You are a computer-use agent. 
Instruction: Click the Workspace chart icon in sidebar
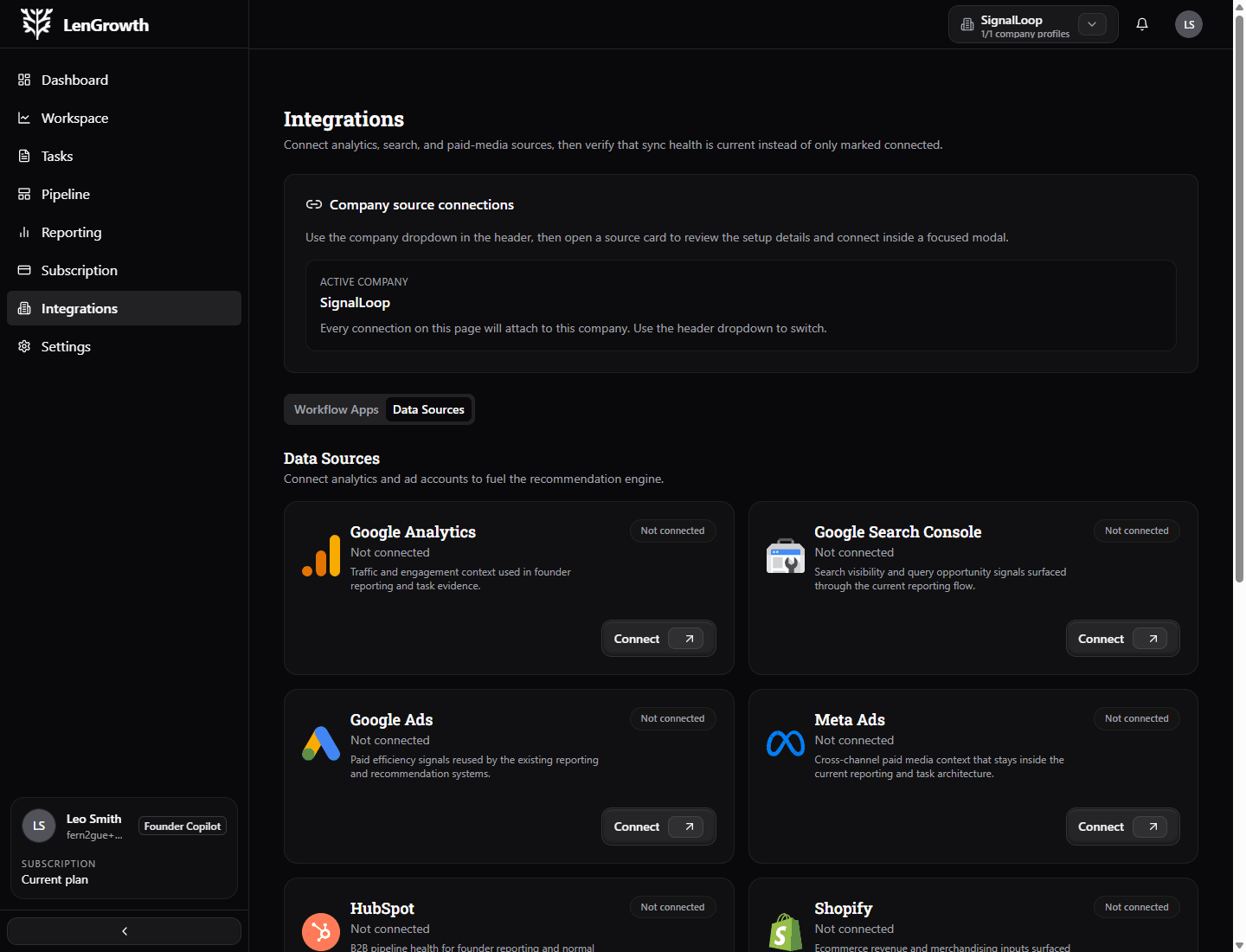click(x=24, y=118)
